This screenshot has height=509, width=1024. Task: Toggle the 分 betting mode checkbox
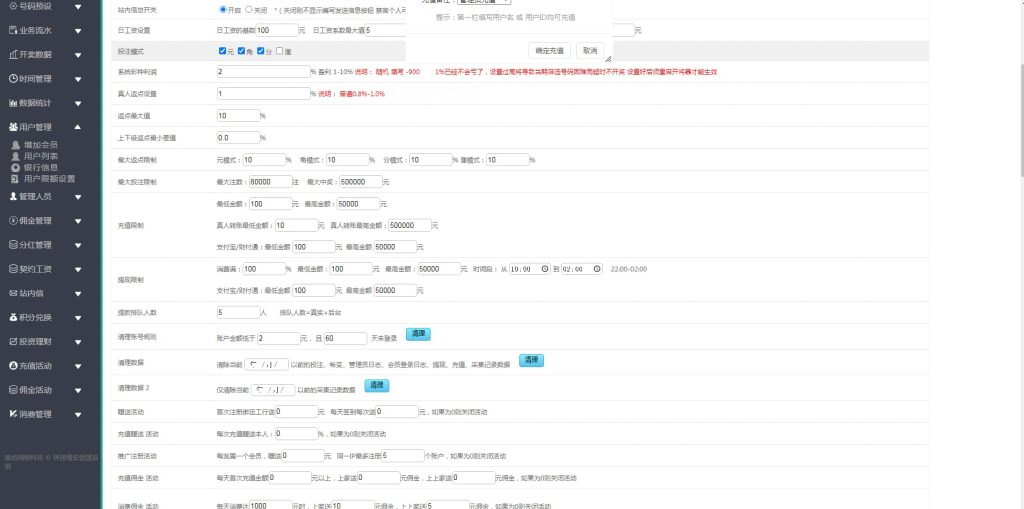(261, 51)
